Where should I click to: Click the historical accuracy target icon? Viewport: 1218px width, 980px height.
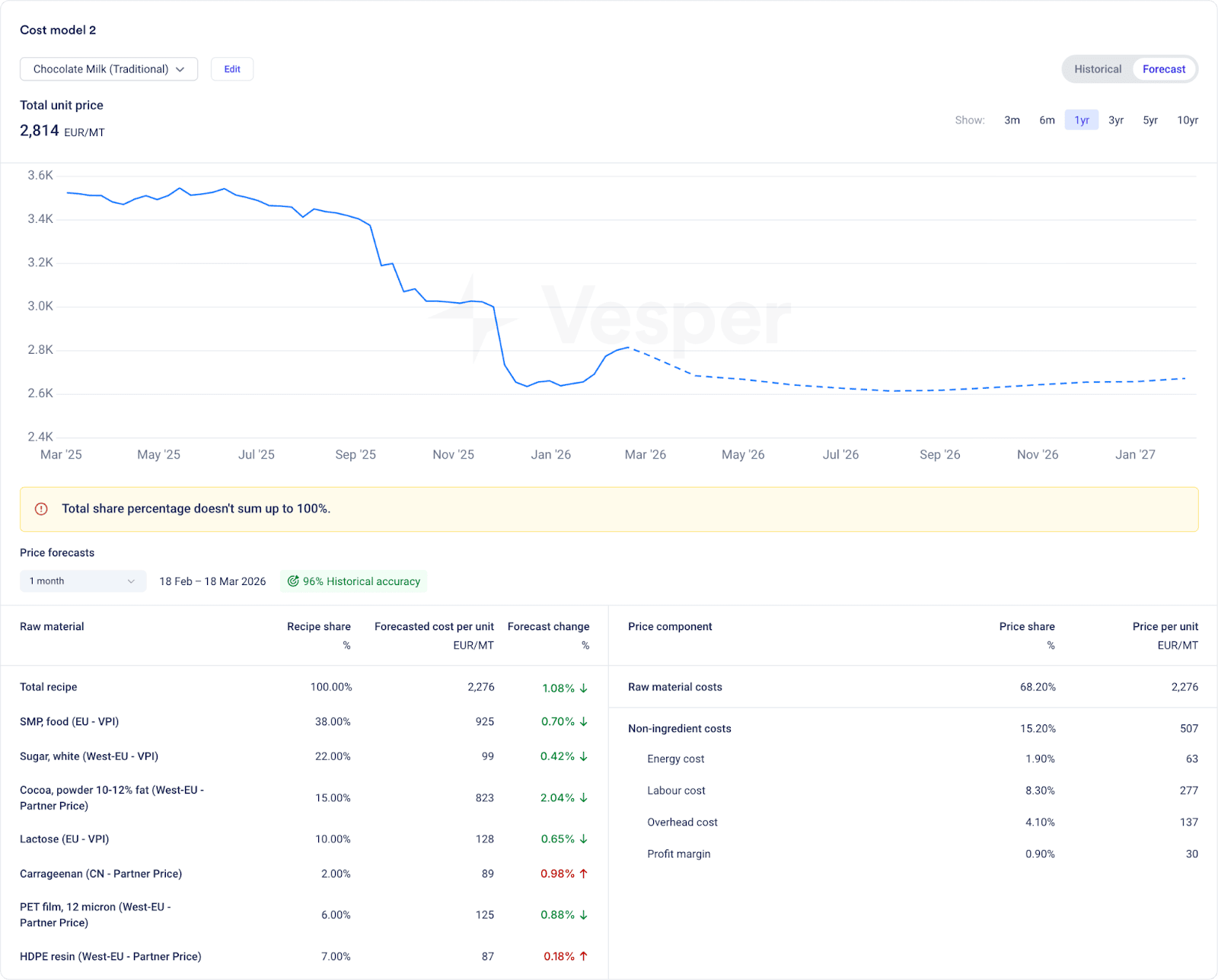click(x=293, y=581)
